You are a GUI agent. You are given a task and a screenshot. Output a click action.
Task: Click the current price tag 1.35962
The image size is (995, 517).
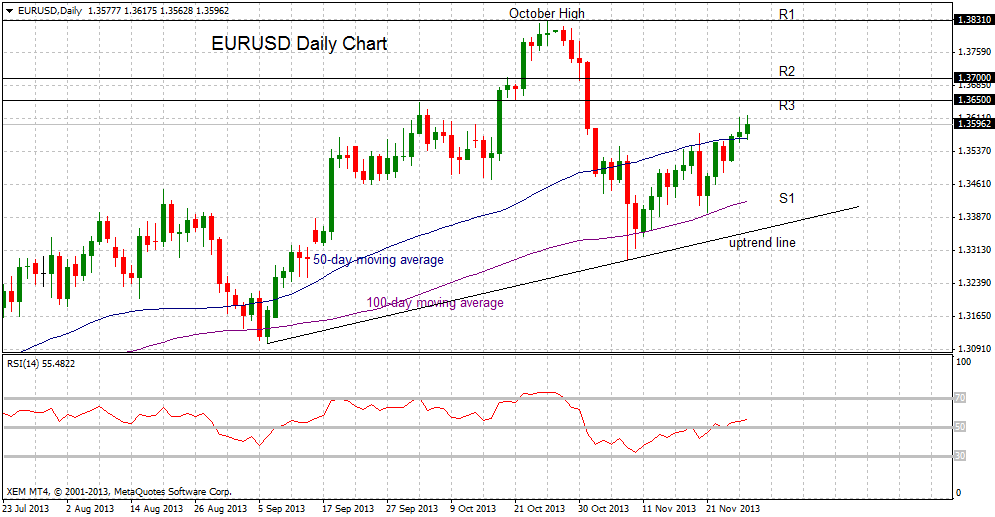(x=973, y=124)
